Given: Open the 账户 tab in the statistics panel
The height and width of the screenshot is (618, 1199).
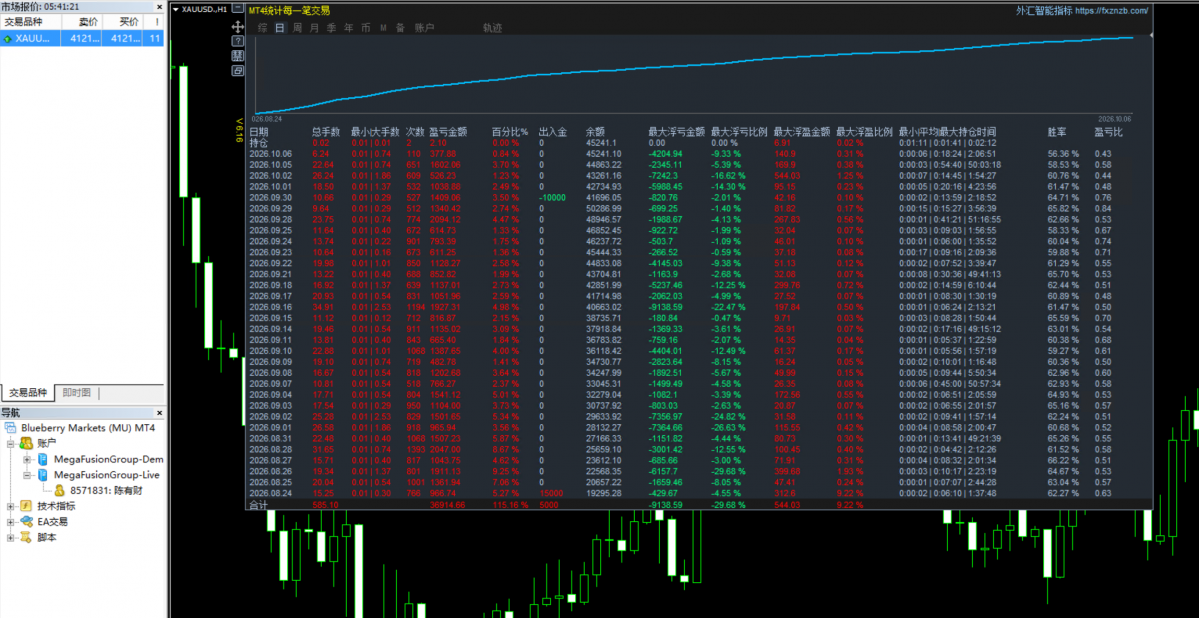Looking at the screenshot, I should click(x=424, y=28).
